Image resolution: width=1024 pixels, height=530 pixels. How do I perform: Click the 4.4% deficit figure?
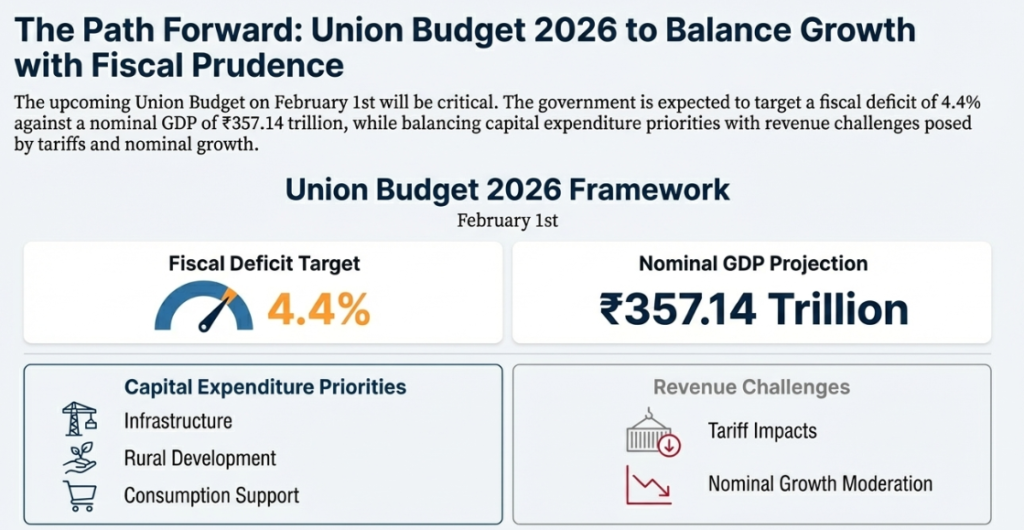click(319, 310)
